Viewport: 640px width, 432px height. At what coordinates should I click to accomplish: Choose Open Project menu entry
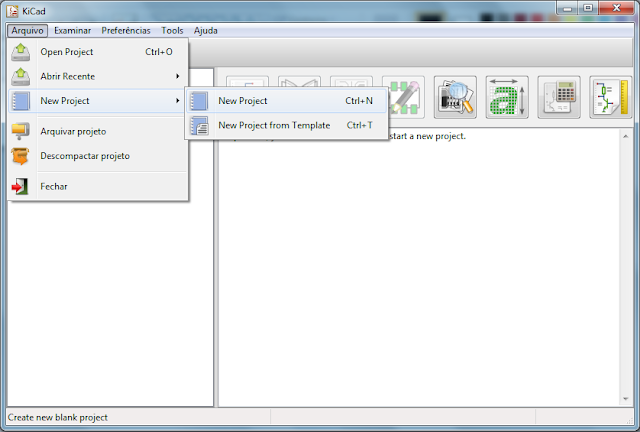click(x=98, y=52)
